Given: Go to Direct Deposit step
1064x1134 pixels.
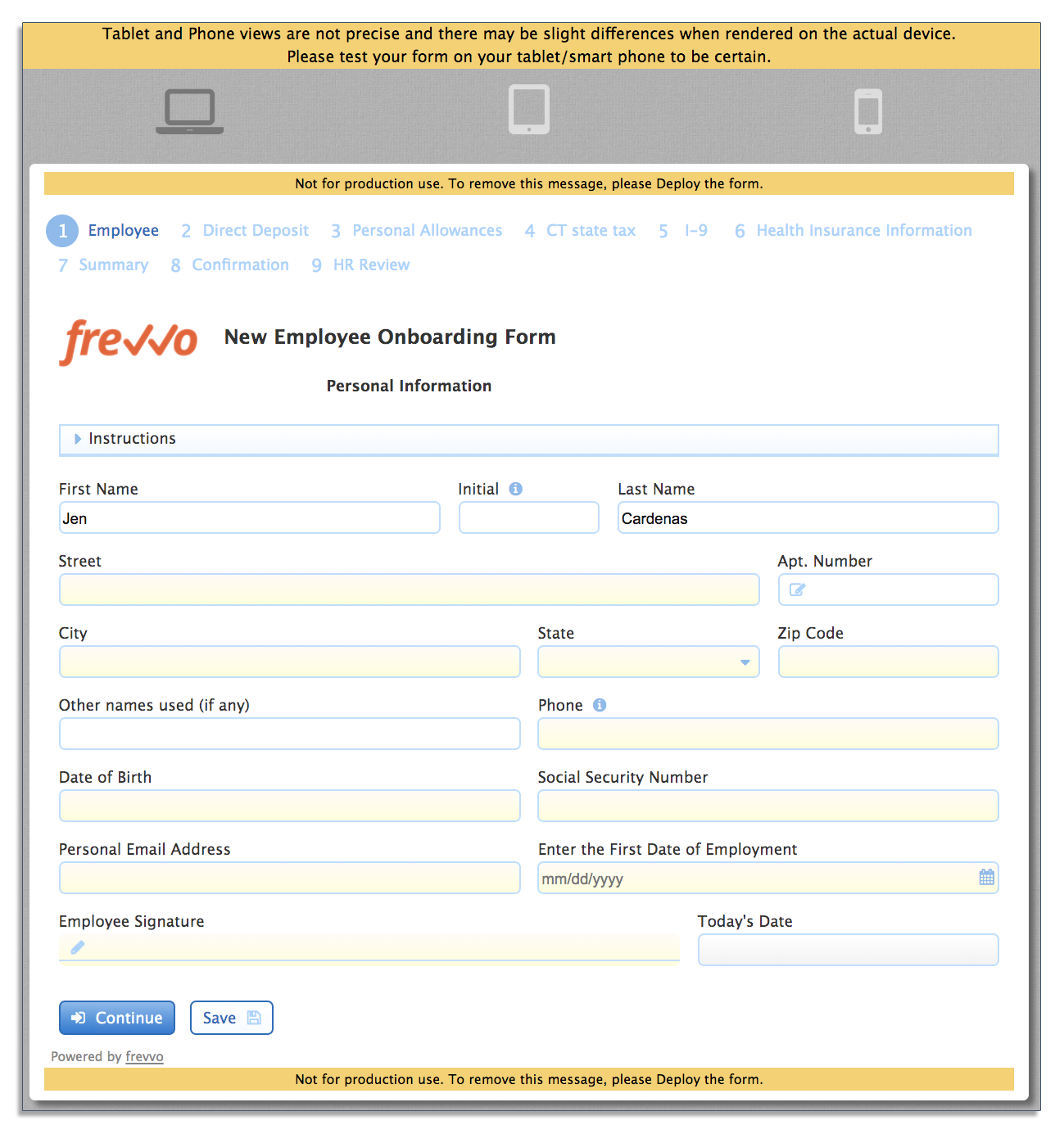Looking at the screenshot, I should click(245, 231).
